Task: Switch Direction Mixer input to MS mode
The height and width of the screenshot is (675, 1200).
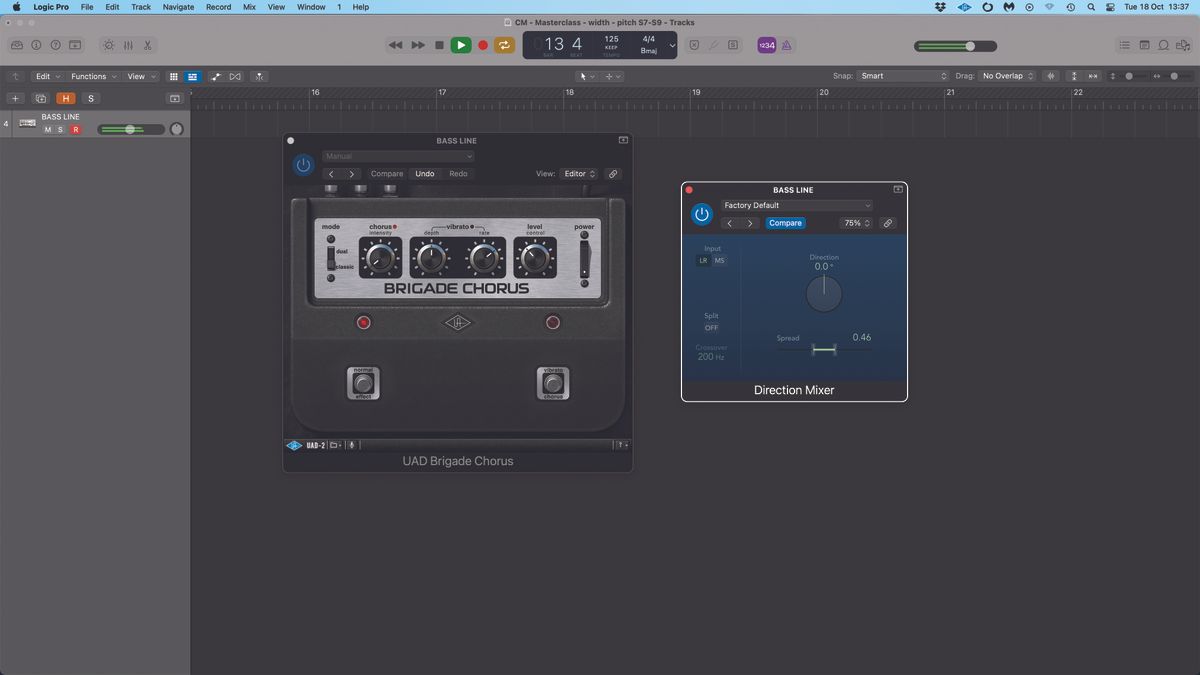Action: [720, 260]
